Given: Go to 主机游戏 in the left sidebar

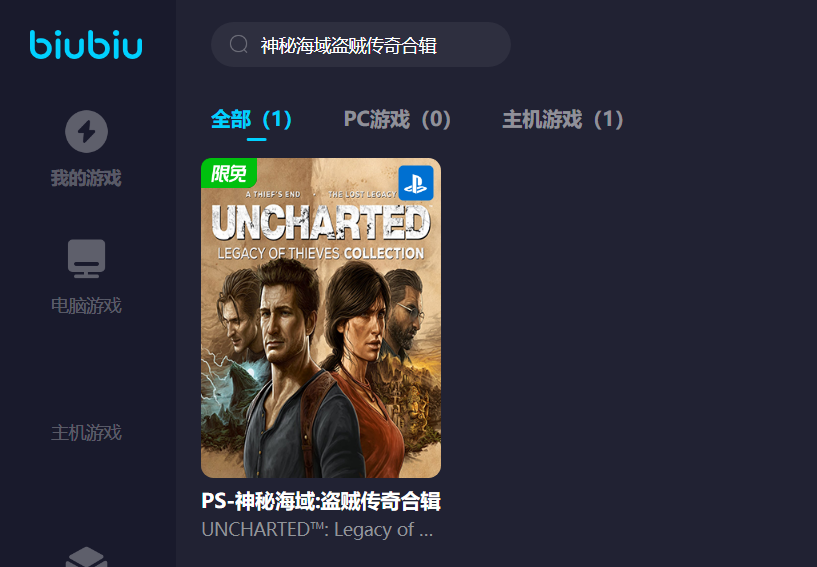Looking at the screenshot, I should [x=86, y=433].
